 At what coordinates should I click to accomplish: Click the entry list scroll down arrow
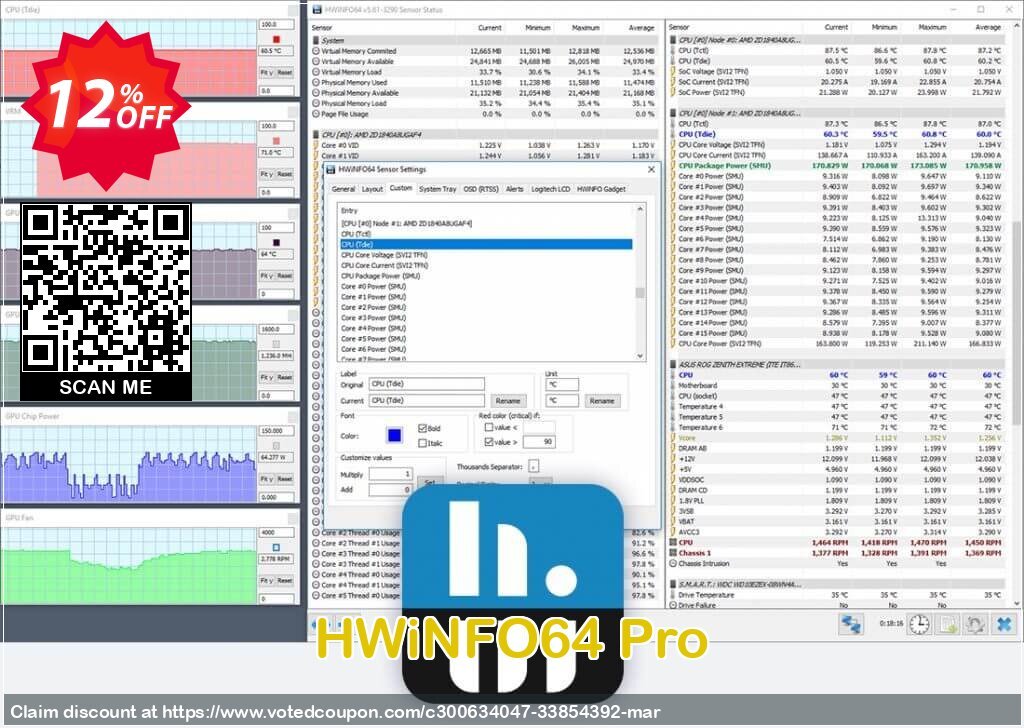[x=640, y=356]
